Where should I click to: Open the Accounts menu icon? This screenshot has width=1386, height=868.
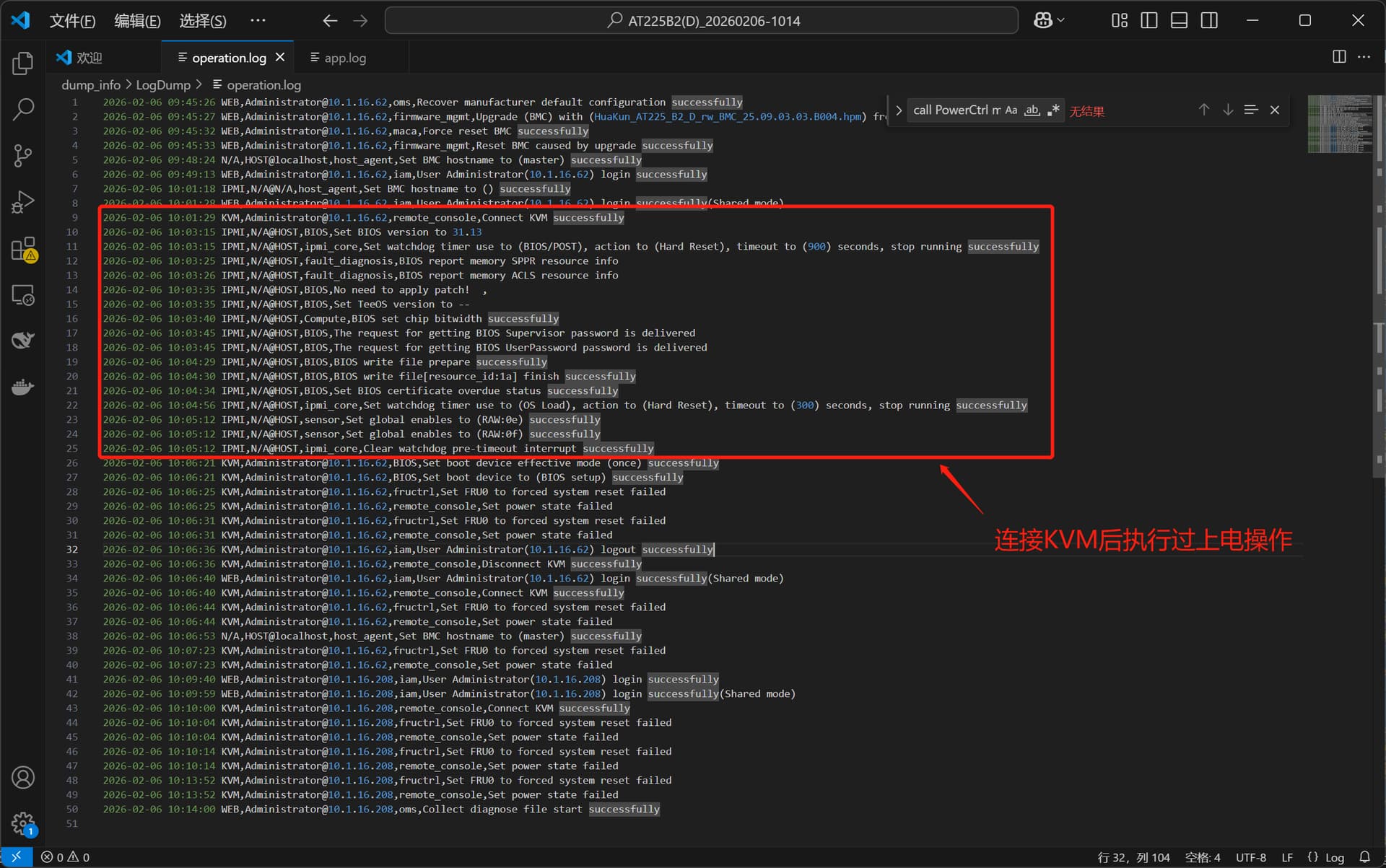[23, 778]
